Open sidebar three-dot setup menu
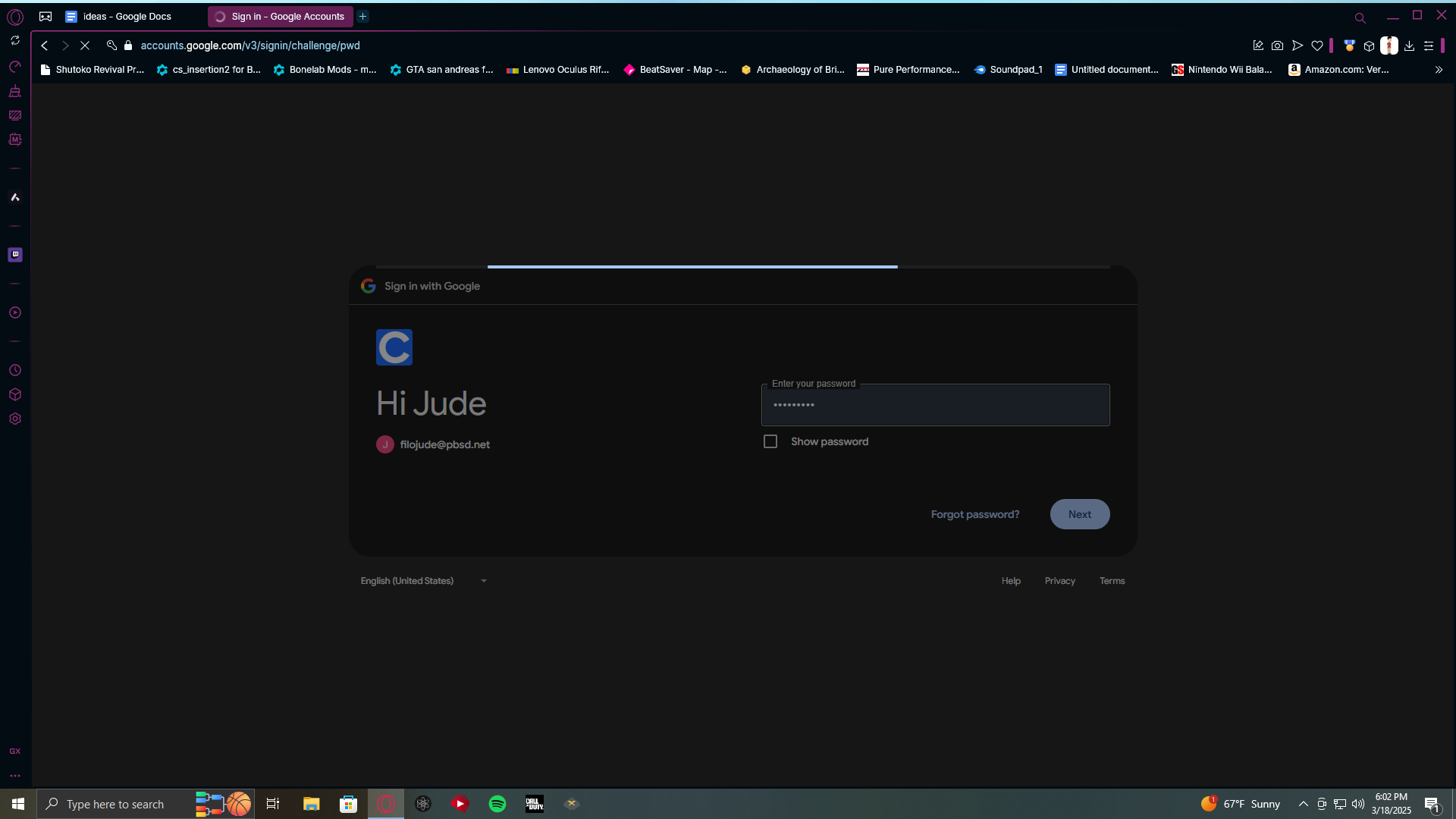Viewport: 1456px width, 819px height. coord(15,776)
